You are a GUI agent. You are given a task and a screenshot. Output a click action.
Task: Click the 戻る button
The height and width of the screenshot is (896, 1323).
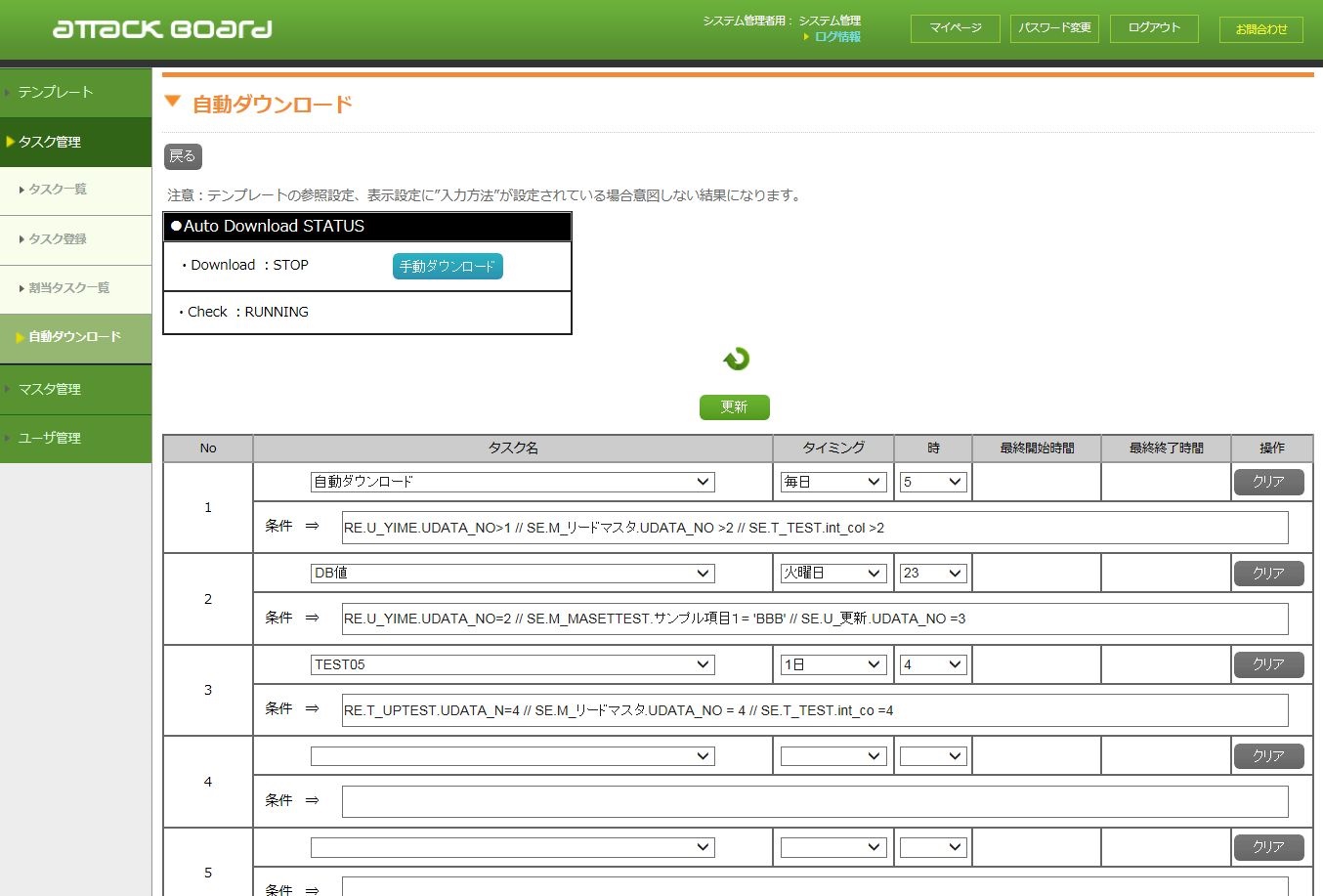[183, 156]
